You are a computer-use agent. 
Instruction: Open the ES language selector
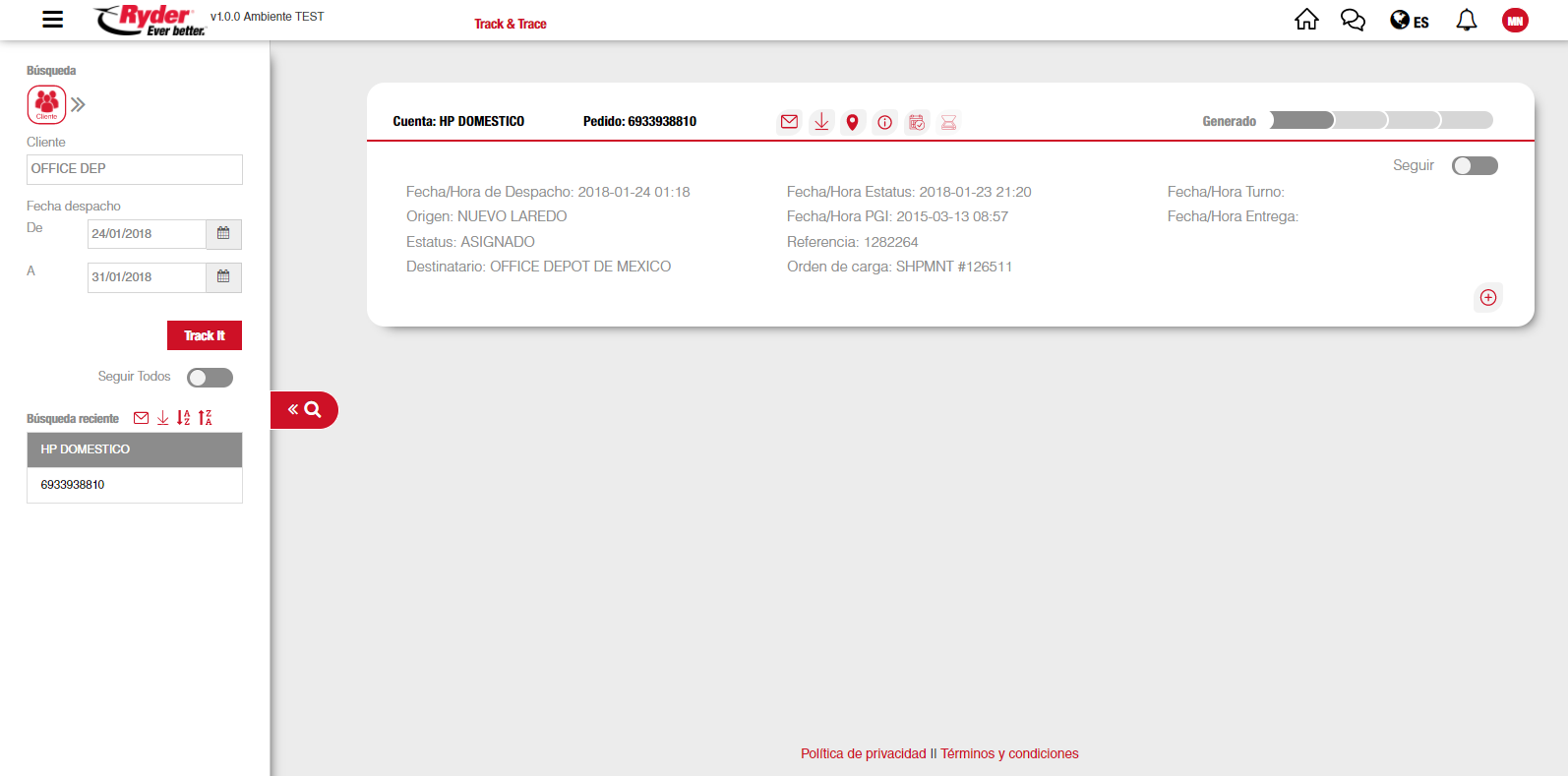pos(1410,21)
